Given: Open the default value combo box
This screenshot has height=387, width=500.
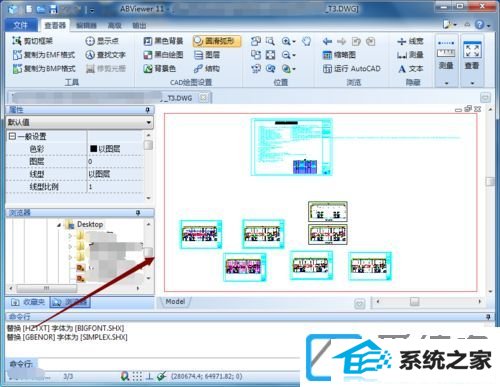Looking at the screenshot, I should point(80,122).
